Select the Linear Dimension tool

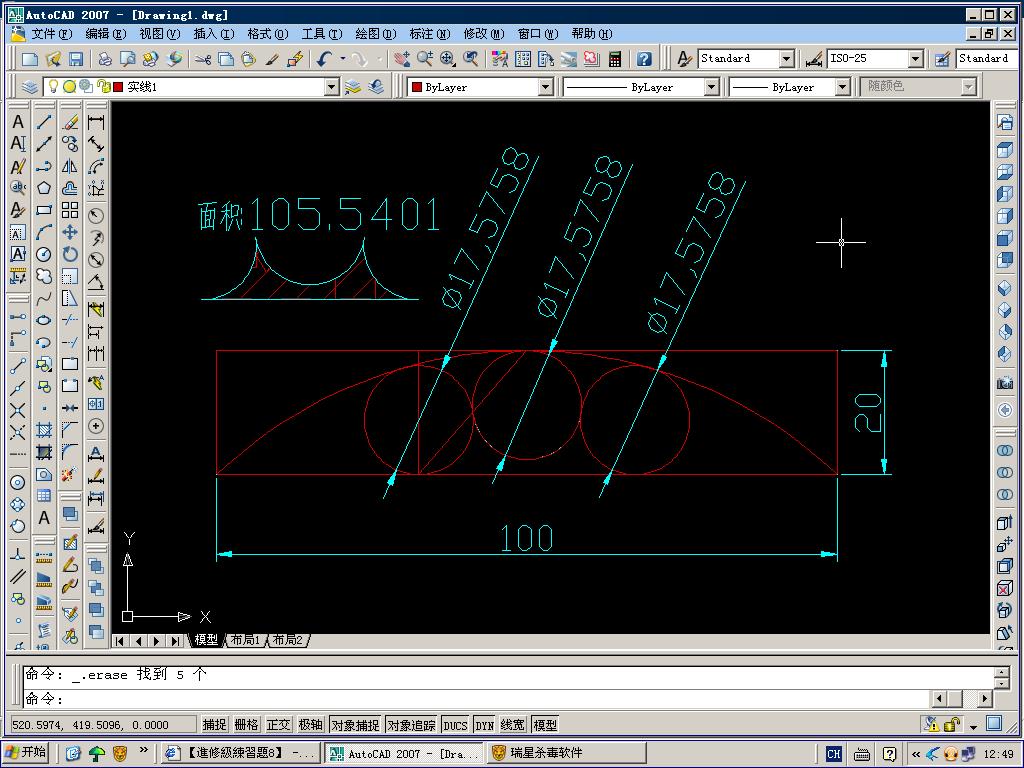tap(96, 121)
